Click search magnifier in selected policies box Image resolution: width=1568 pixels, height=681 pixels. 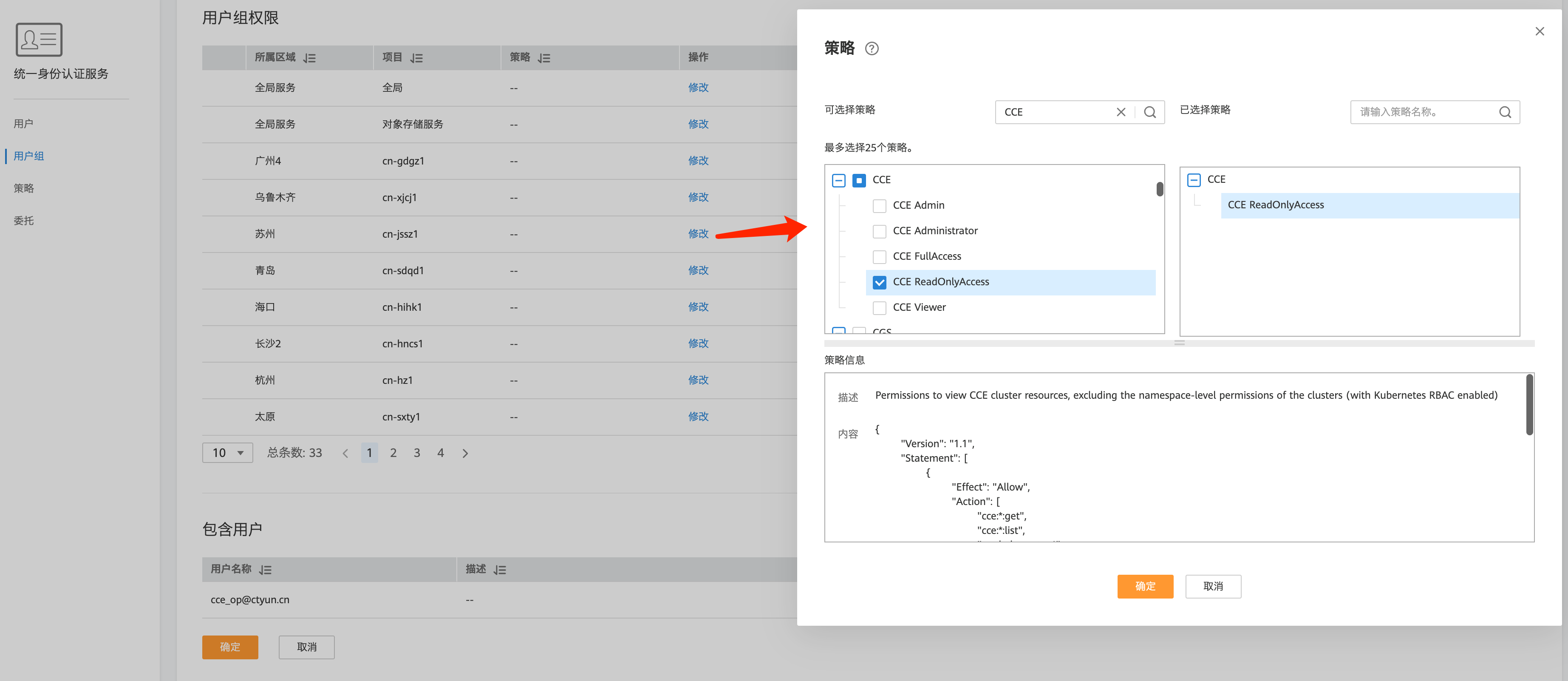[1504, 112]
